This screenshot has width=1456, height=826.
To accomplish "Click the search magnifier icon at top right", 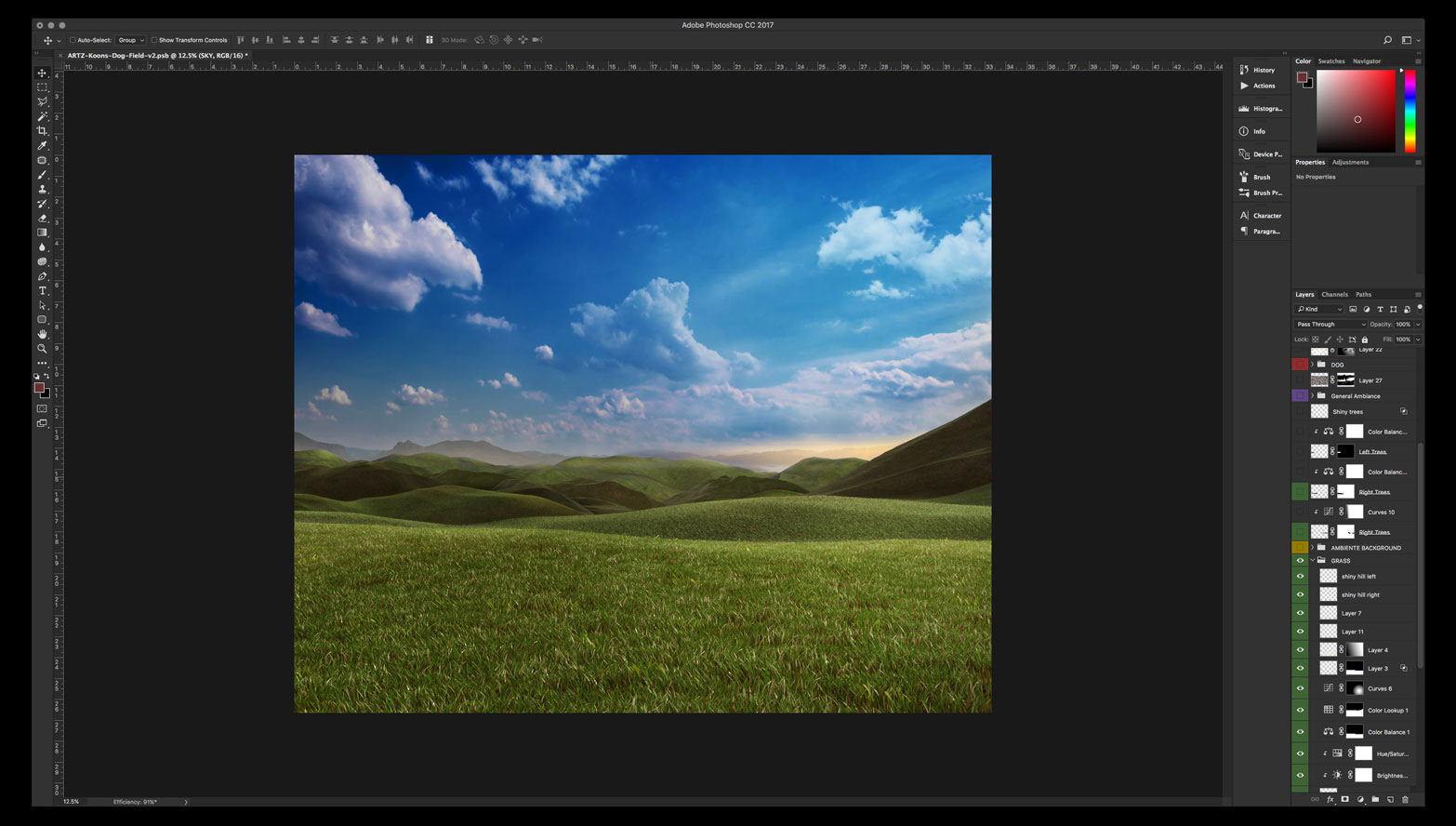I will tap(1387, 40).
